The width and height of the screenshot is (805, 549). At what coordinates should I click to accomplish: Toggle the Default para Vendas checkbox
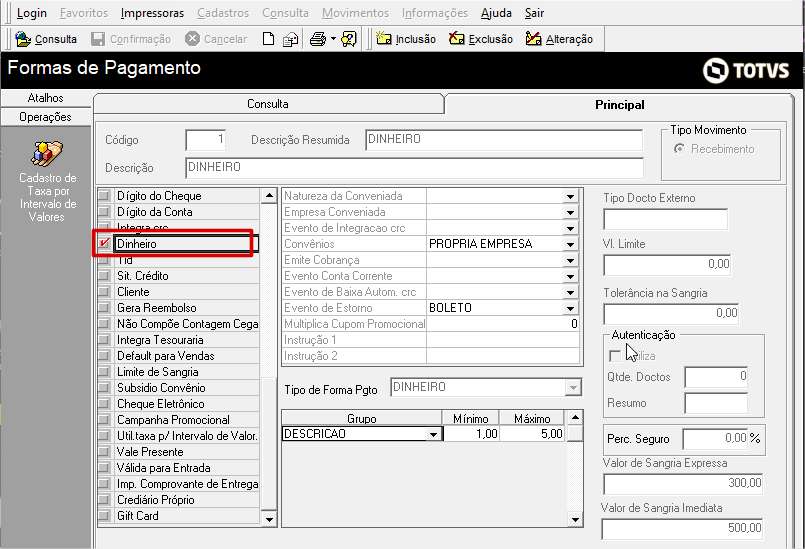pyautogui.click(x=104, y=355)
